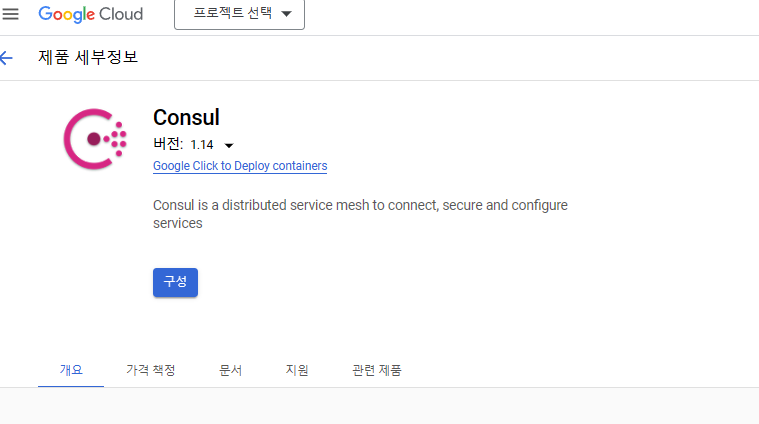759x424 pixels.
Task: Open the main navigation hamburger menu
Action: tap(11, 15)
